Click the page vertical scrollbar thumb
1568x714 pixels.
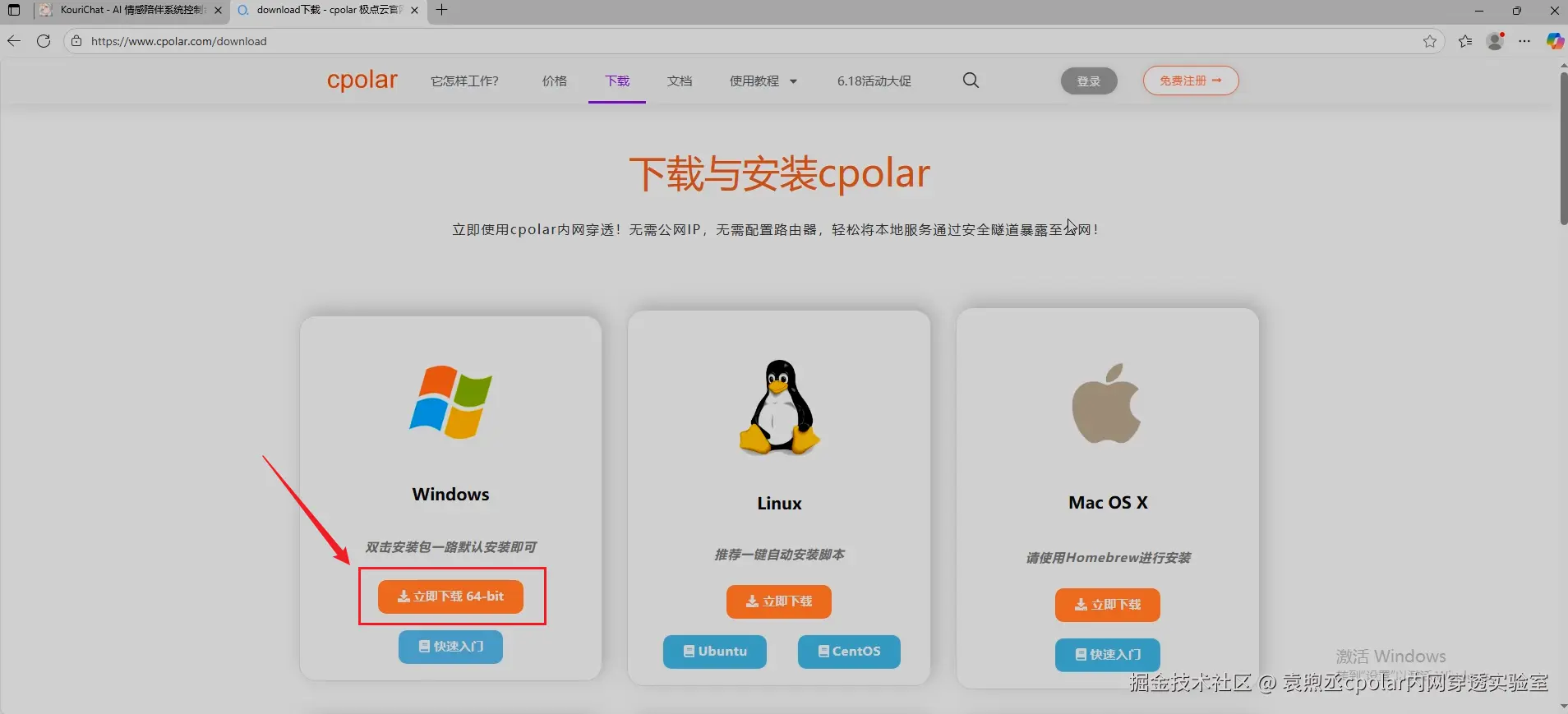pos(1563,148)
